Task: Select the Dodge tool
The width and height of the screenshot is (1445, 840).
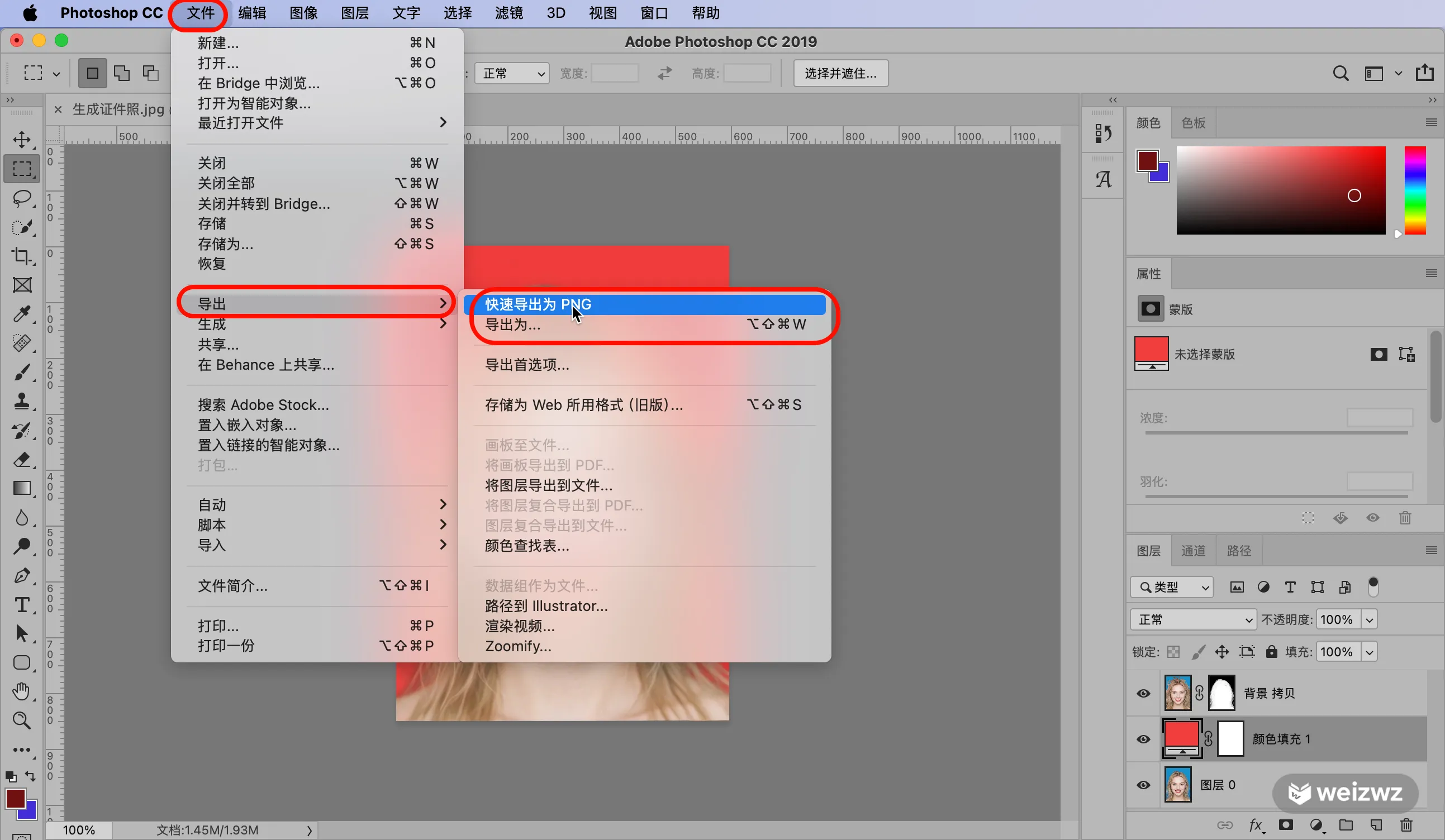Action: (22, 546)
